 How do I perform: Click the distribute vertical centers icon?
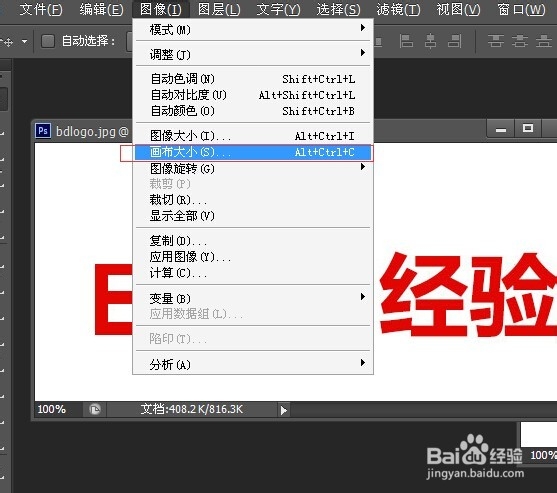click(x=520, y=41)
